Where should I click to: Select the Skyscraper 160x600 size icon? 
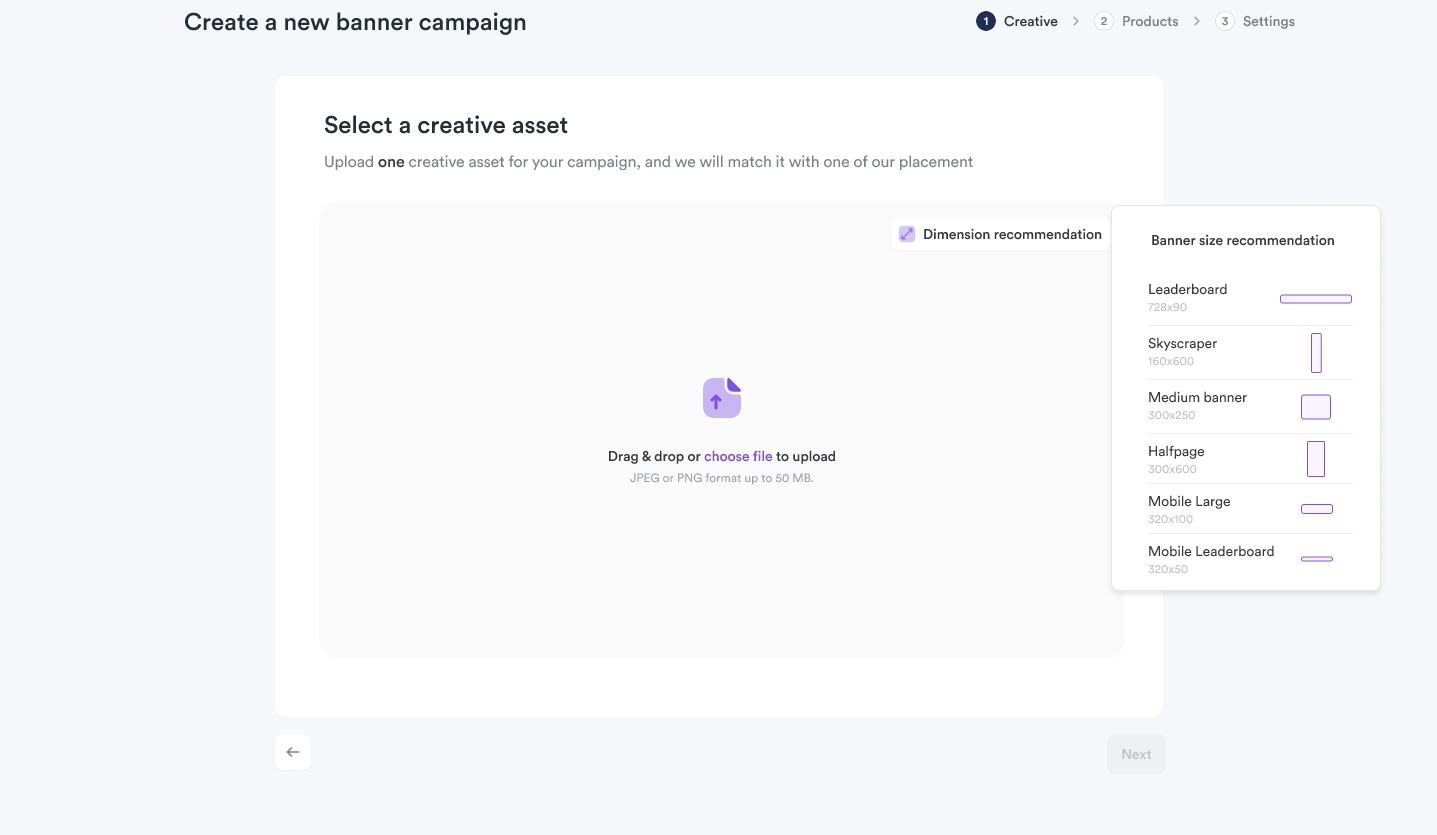[1316, 352]
